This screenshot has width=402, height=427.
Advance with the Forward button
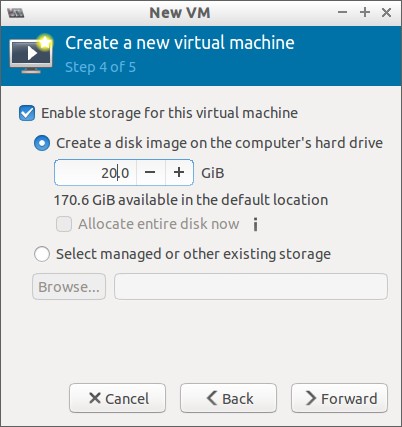coord(339,398)
